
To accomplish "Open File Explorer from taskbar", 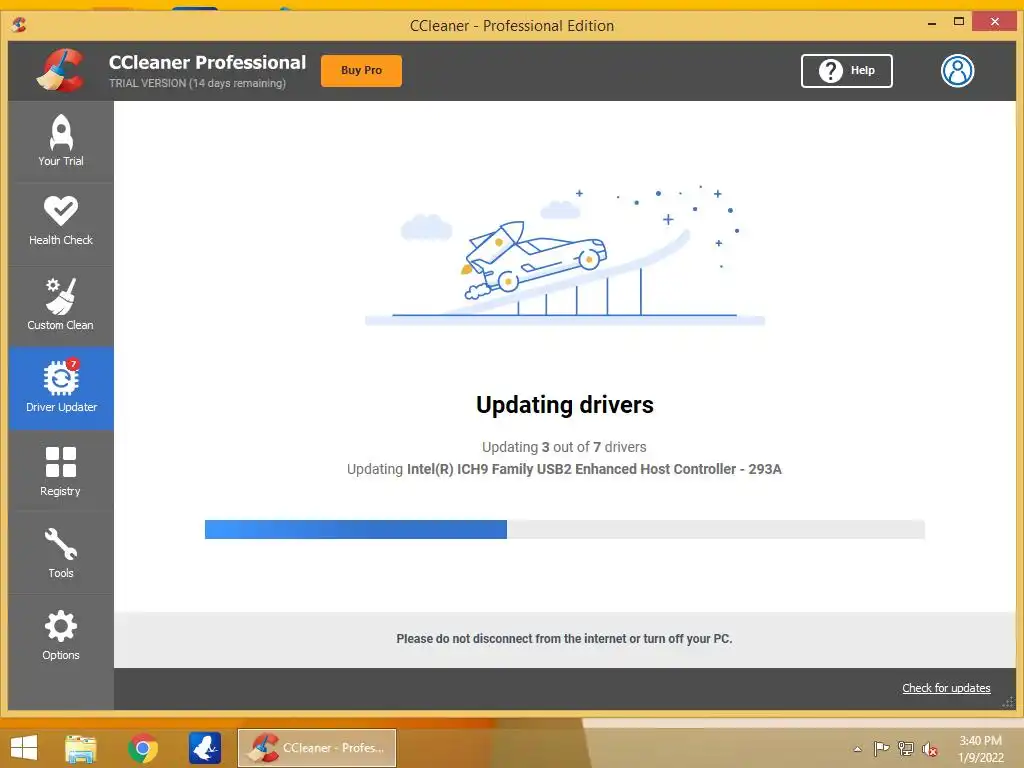I will (80, 748).
